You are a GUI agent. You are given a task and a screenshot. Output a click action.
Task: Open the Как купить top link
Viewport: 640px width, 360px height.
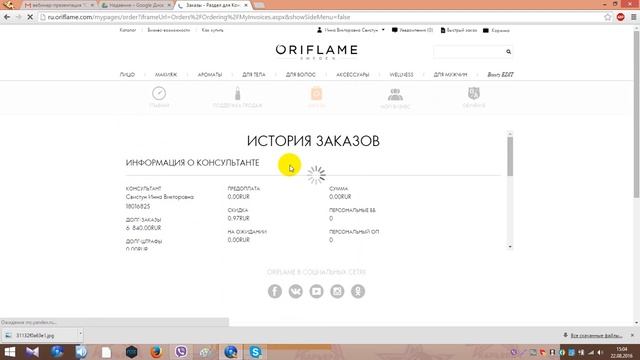tap(213, 30)
